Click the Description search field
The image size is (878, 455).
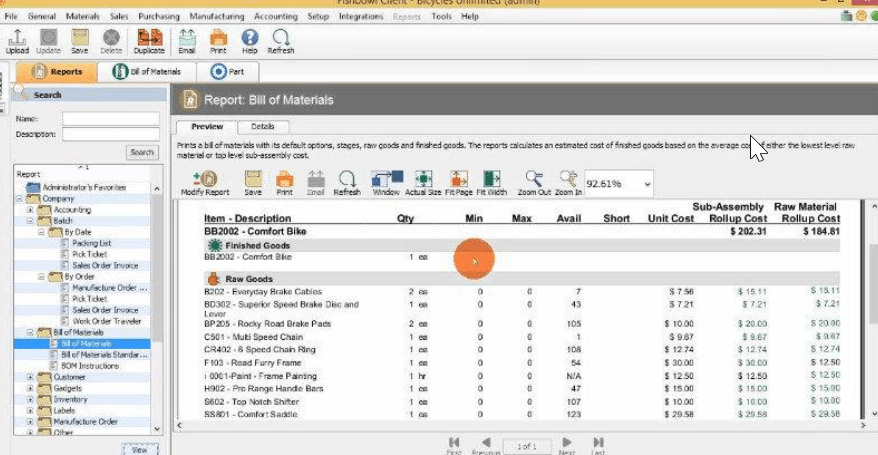click(x=111, y=134)
